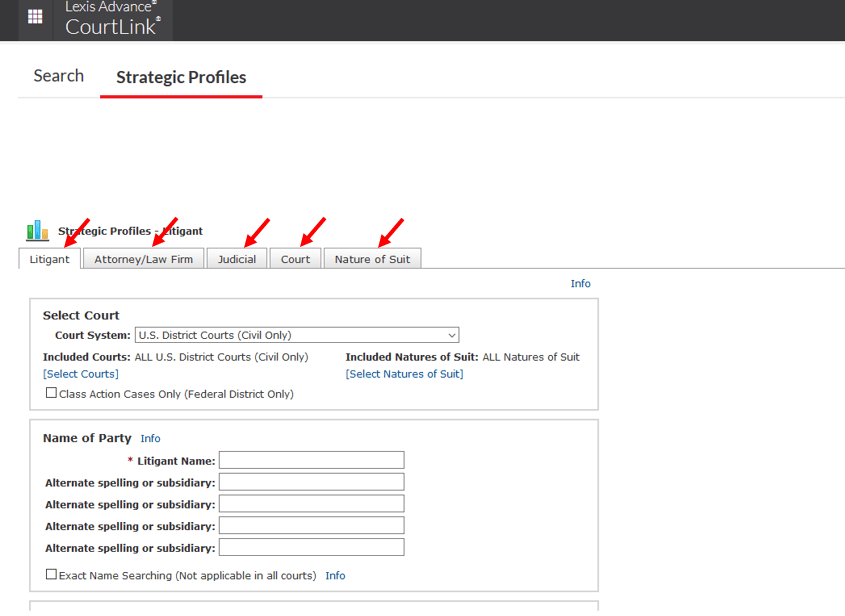
Task: Click the Select Courts link
Action: [x=80, y=374]
